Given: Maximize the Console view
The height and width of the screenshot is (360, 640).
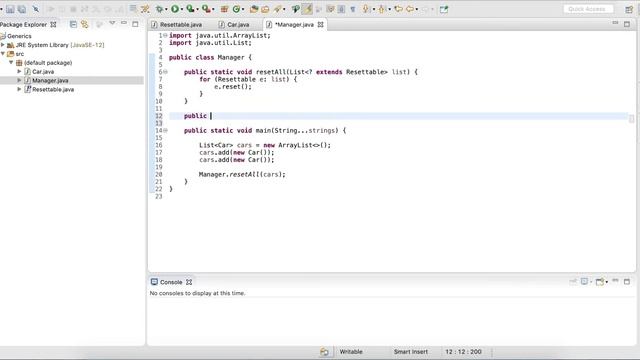Looking at the screenshot, I should click(x=627, y=282).
